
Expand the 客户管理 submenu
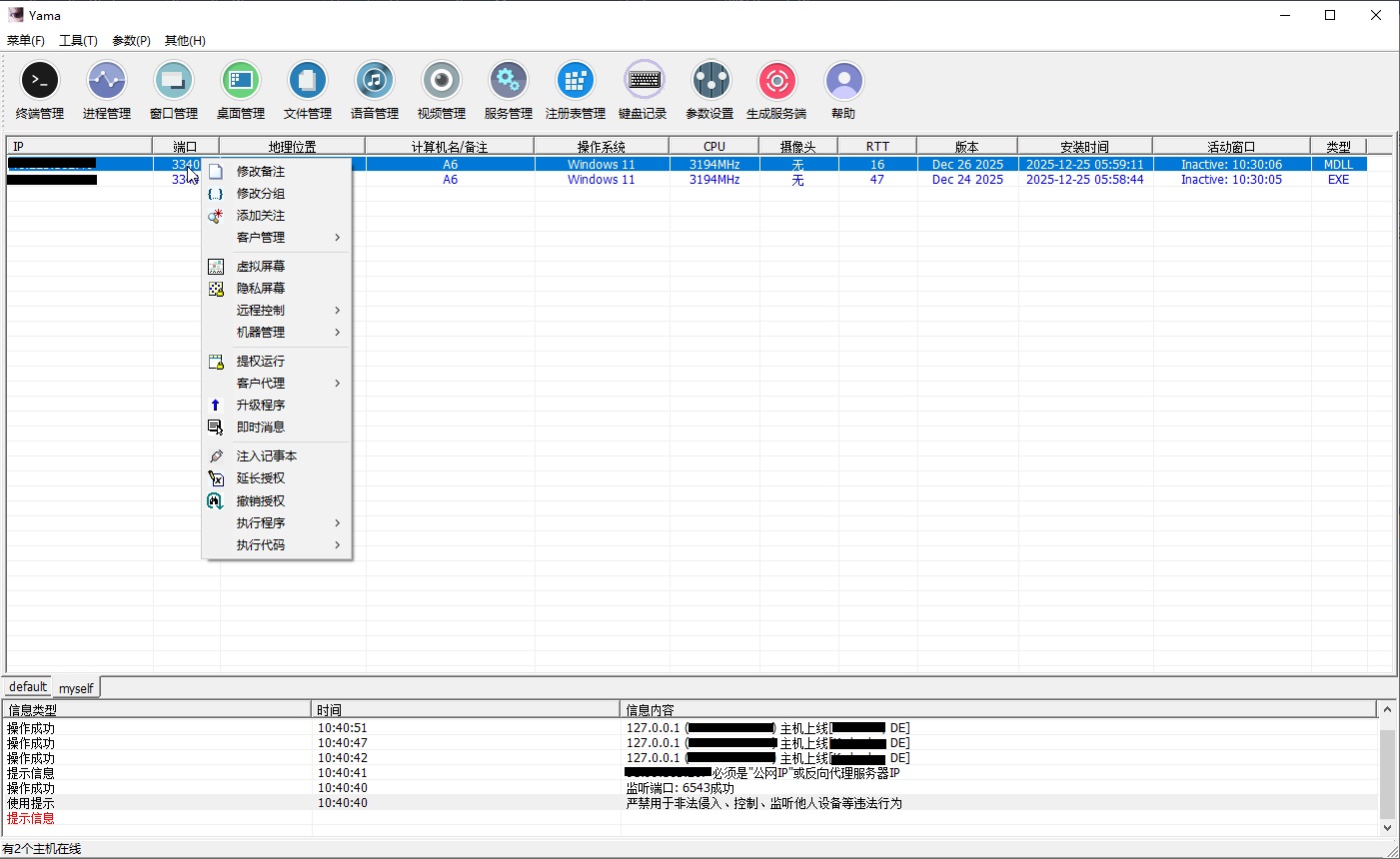point(261,237)
